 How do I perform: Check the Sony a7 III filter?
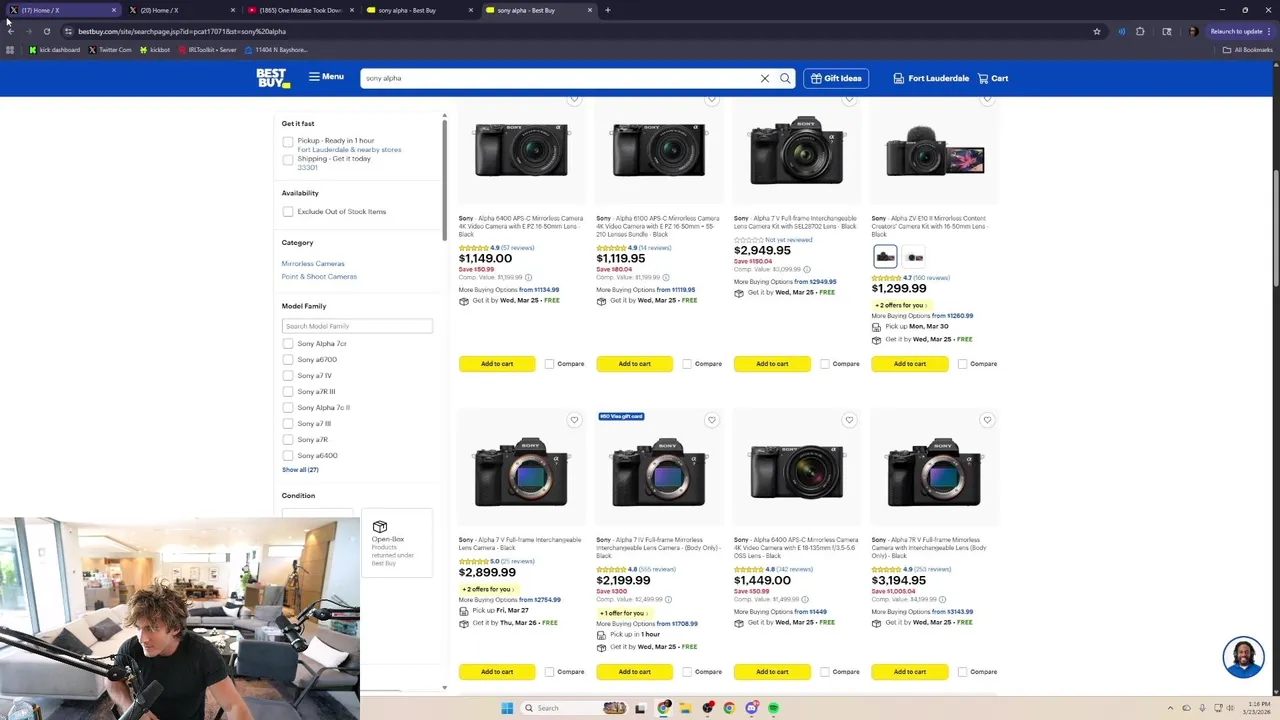(x=288, y=423)
